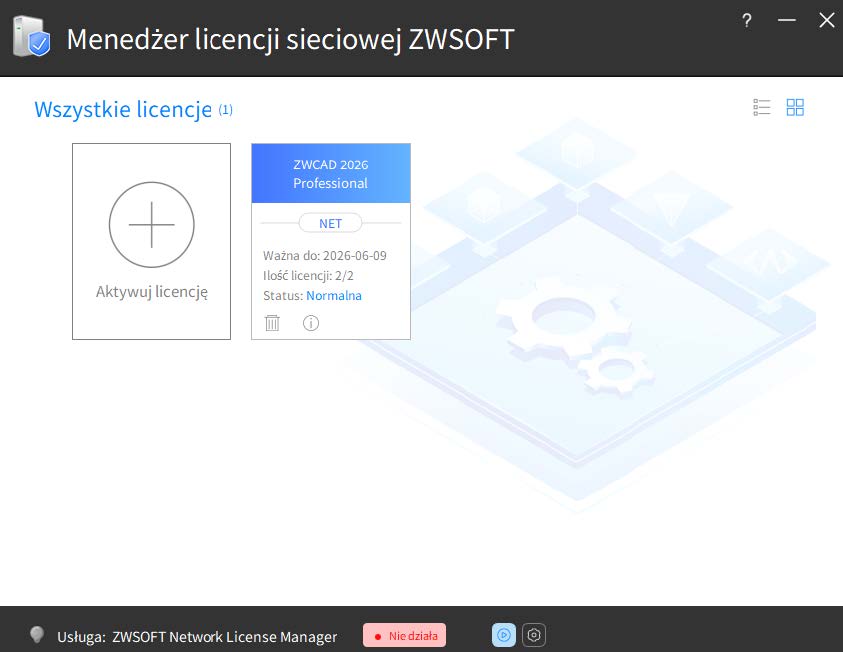Click the Ilość licencji 2/2 text

click(x=308, y=276)
